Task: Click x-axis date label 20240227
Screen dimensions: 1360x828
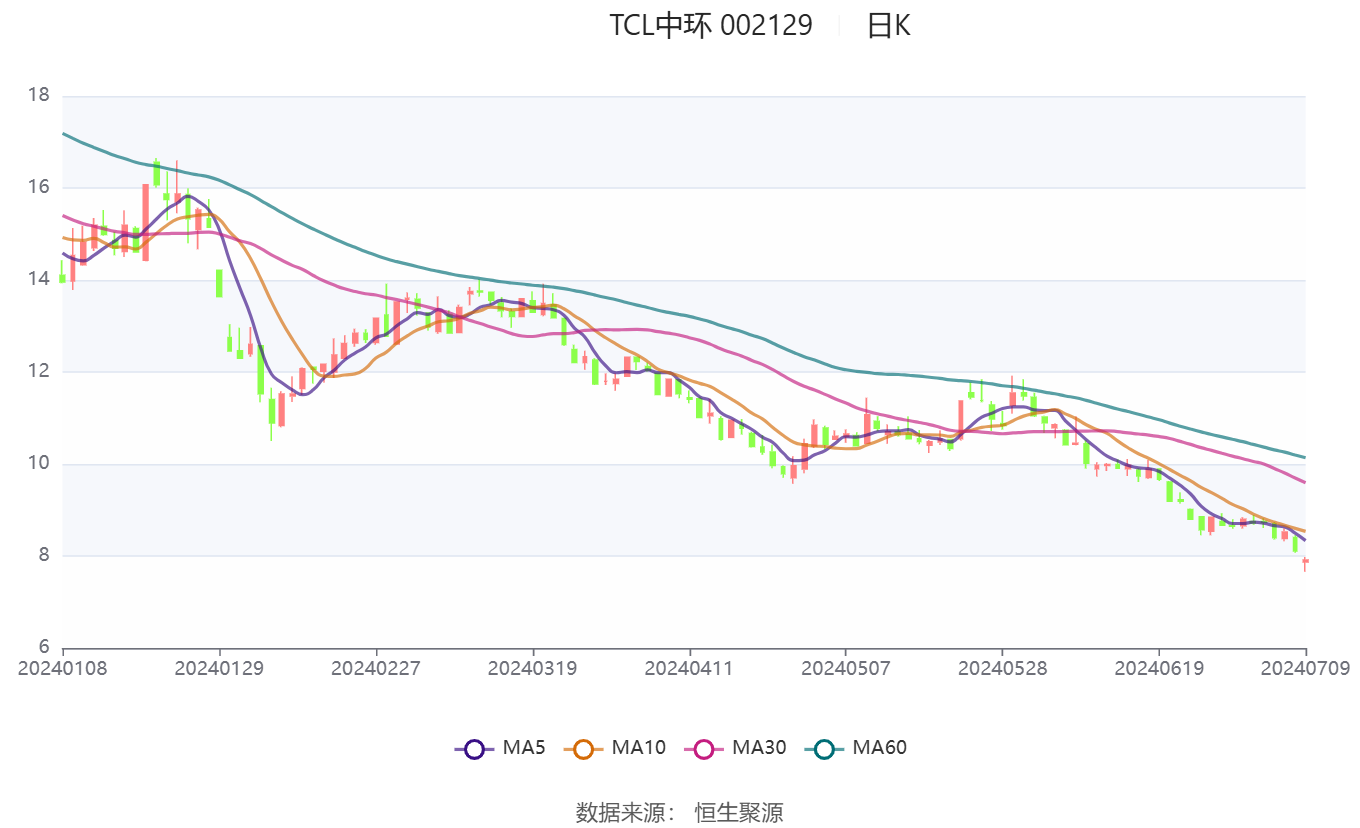Action: coord(376,667)
